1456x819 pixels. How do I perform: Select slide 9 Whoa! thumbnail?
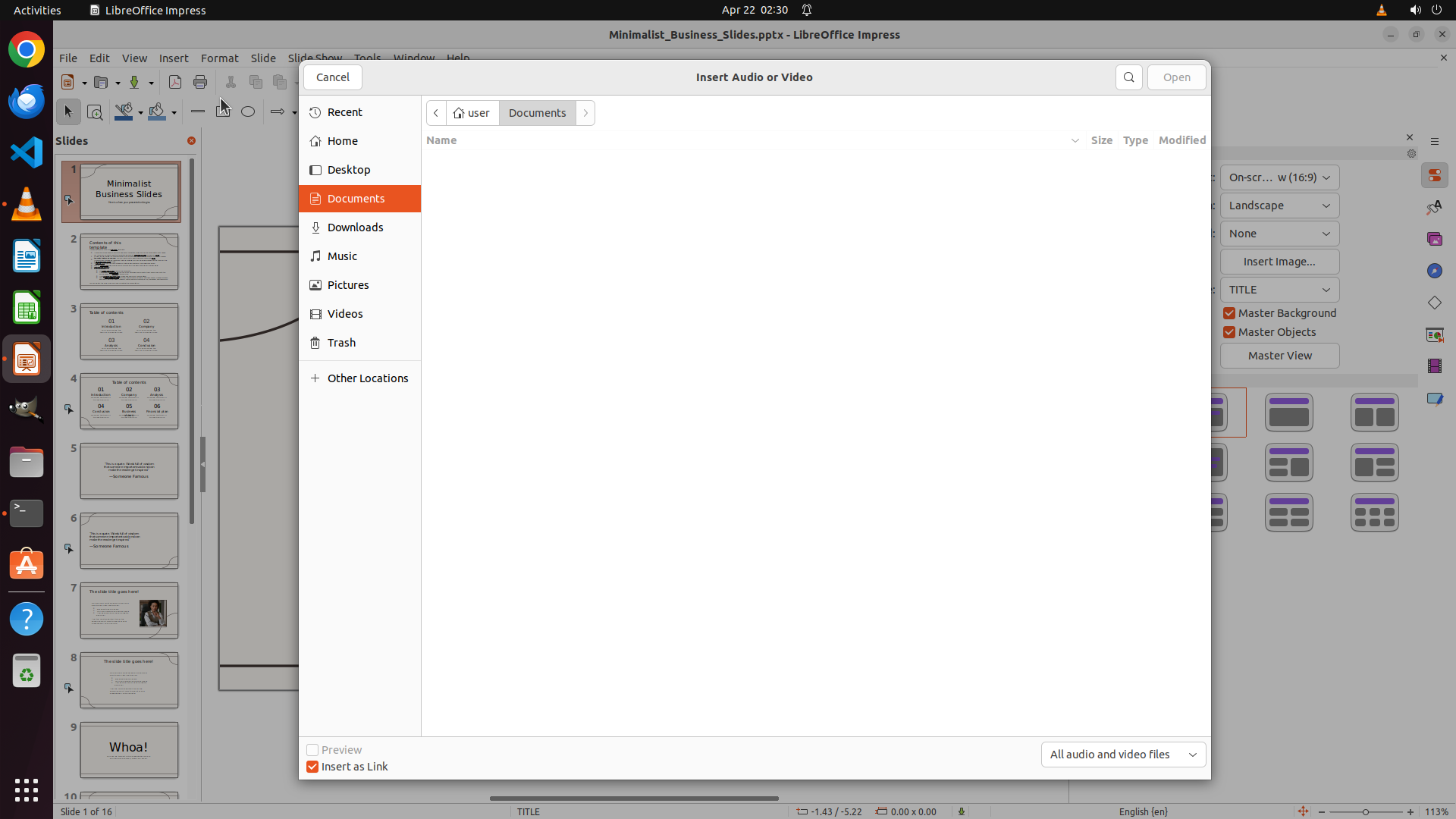(x=129, y=749)
